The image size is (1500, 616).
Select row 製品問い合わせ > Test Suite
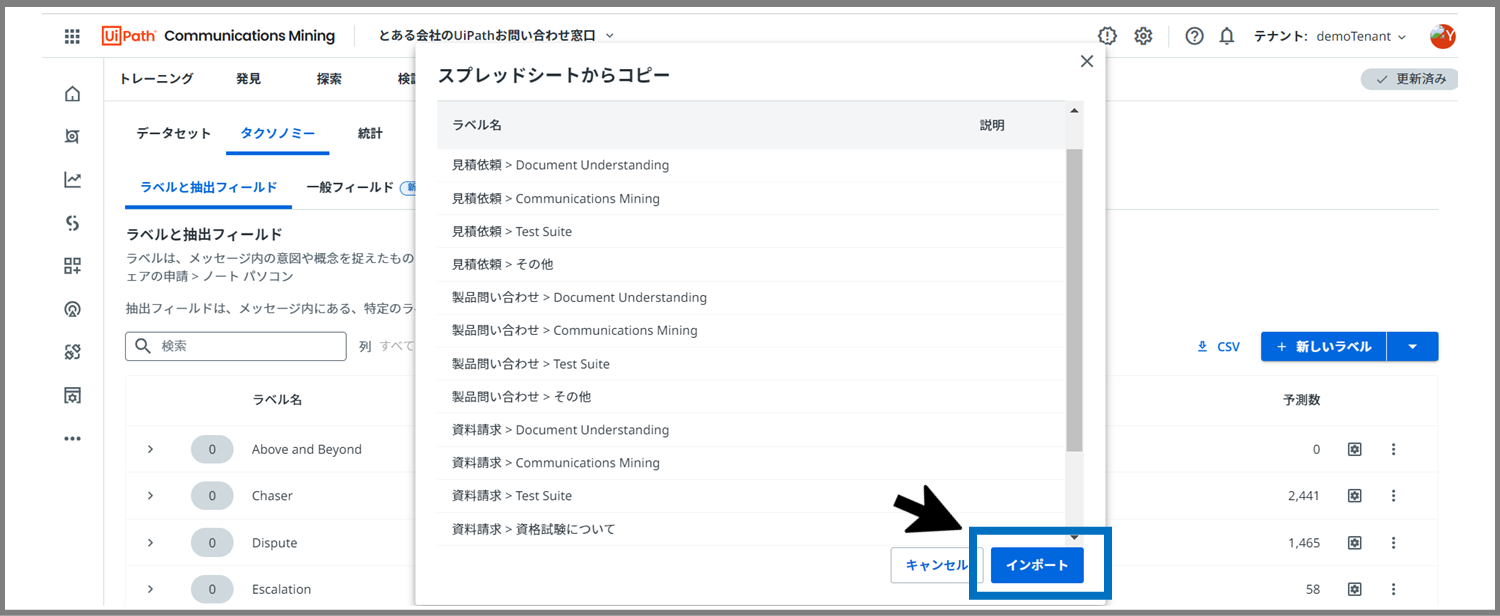(751, 363)
